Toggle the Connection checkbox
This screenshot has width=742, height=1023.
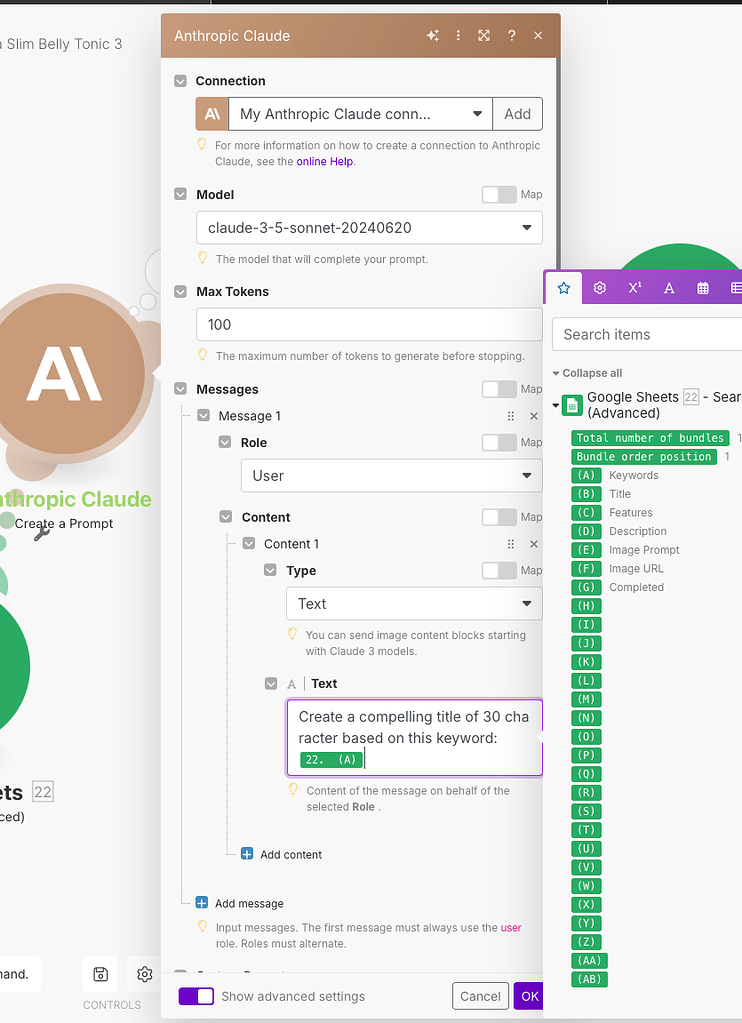pos(180,81)
